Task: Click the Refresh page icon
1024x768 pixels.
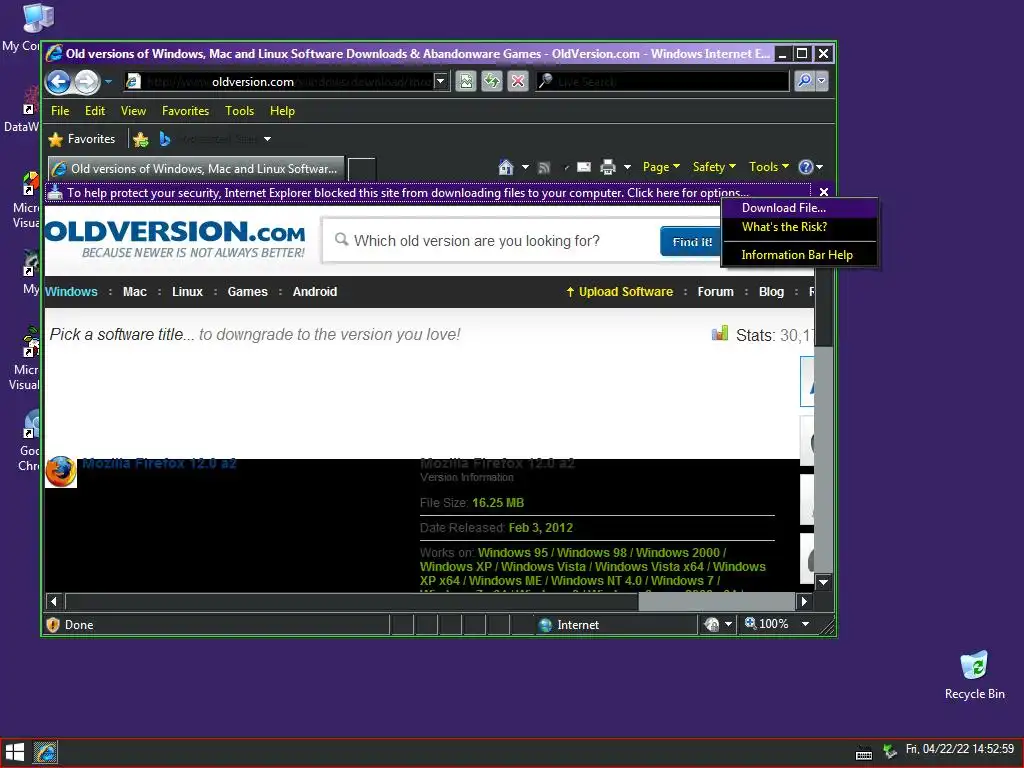Action: pos(492,81)
